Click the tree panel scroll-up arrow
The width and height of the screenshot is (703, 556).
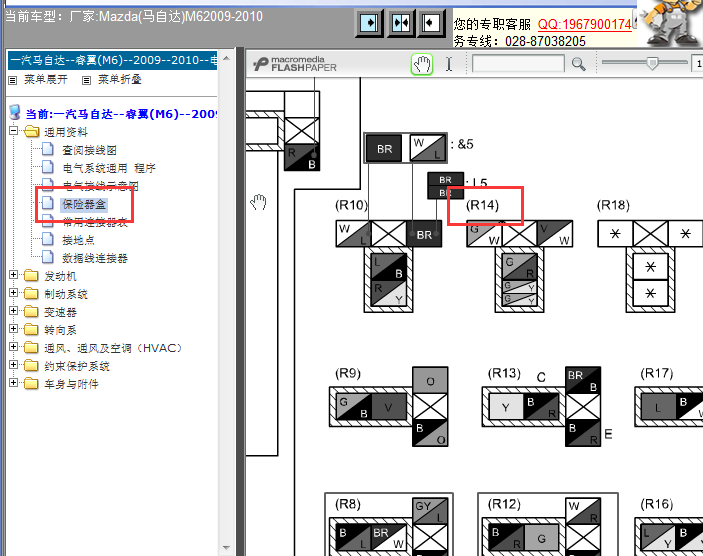click(226, 58)
